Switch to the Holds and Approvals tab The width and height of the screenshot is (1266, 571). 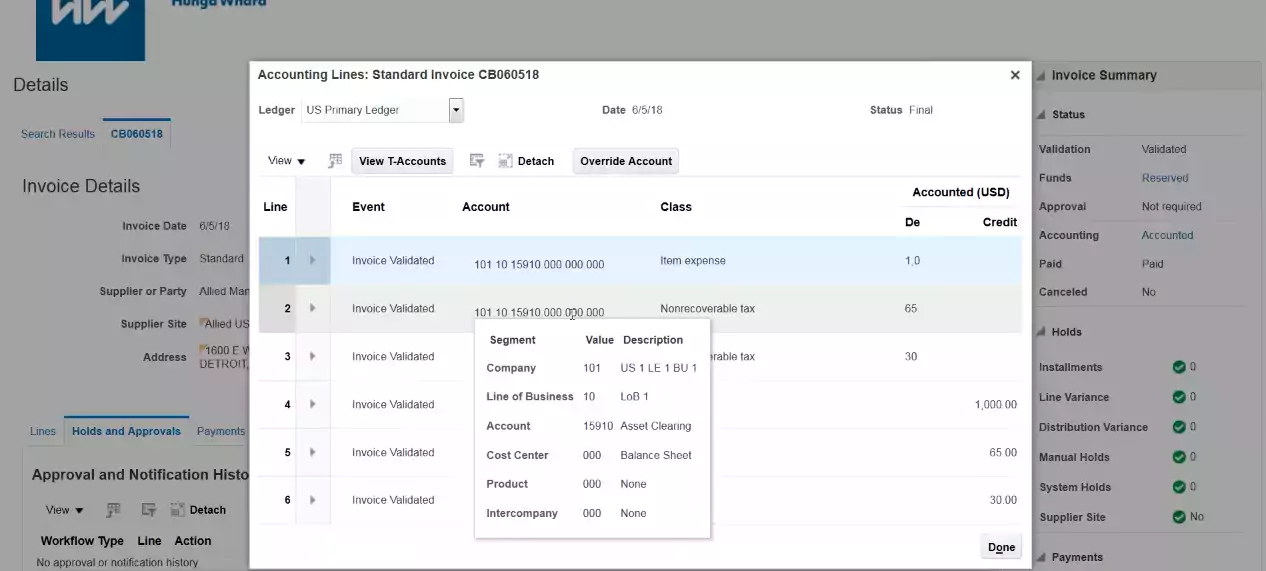126,431
